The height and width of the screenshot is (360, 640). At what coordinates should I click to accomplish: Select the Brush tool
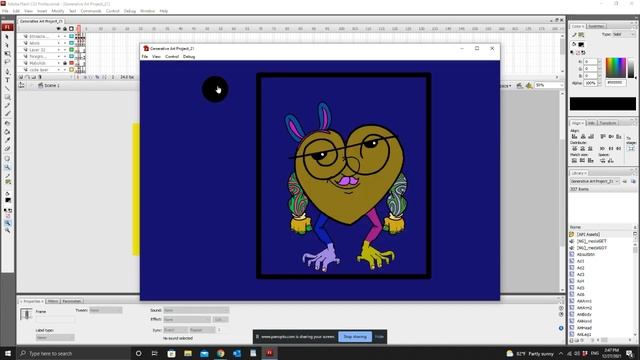tap(7, 114)
